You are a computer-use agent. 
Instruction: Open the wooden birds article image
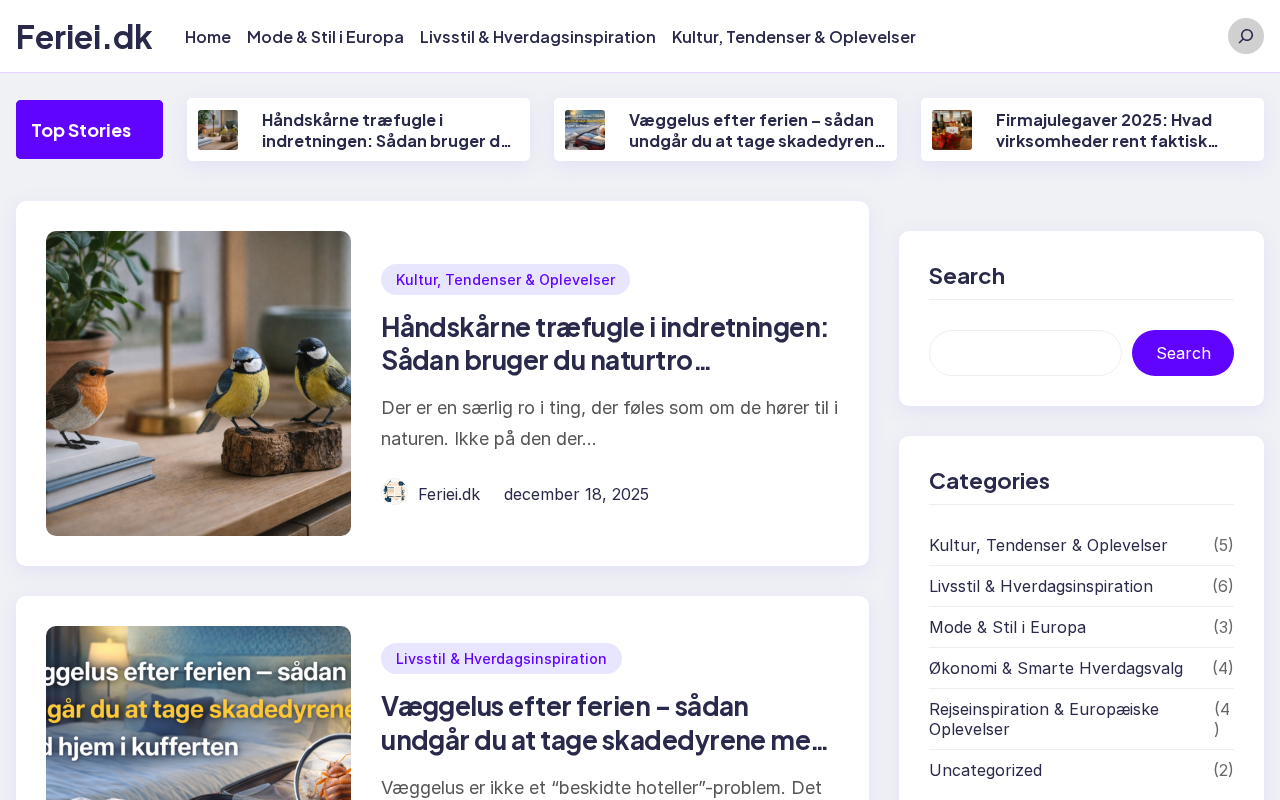click(198, 383)
